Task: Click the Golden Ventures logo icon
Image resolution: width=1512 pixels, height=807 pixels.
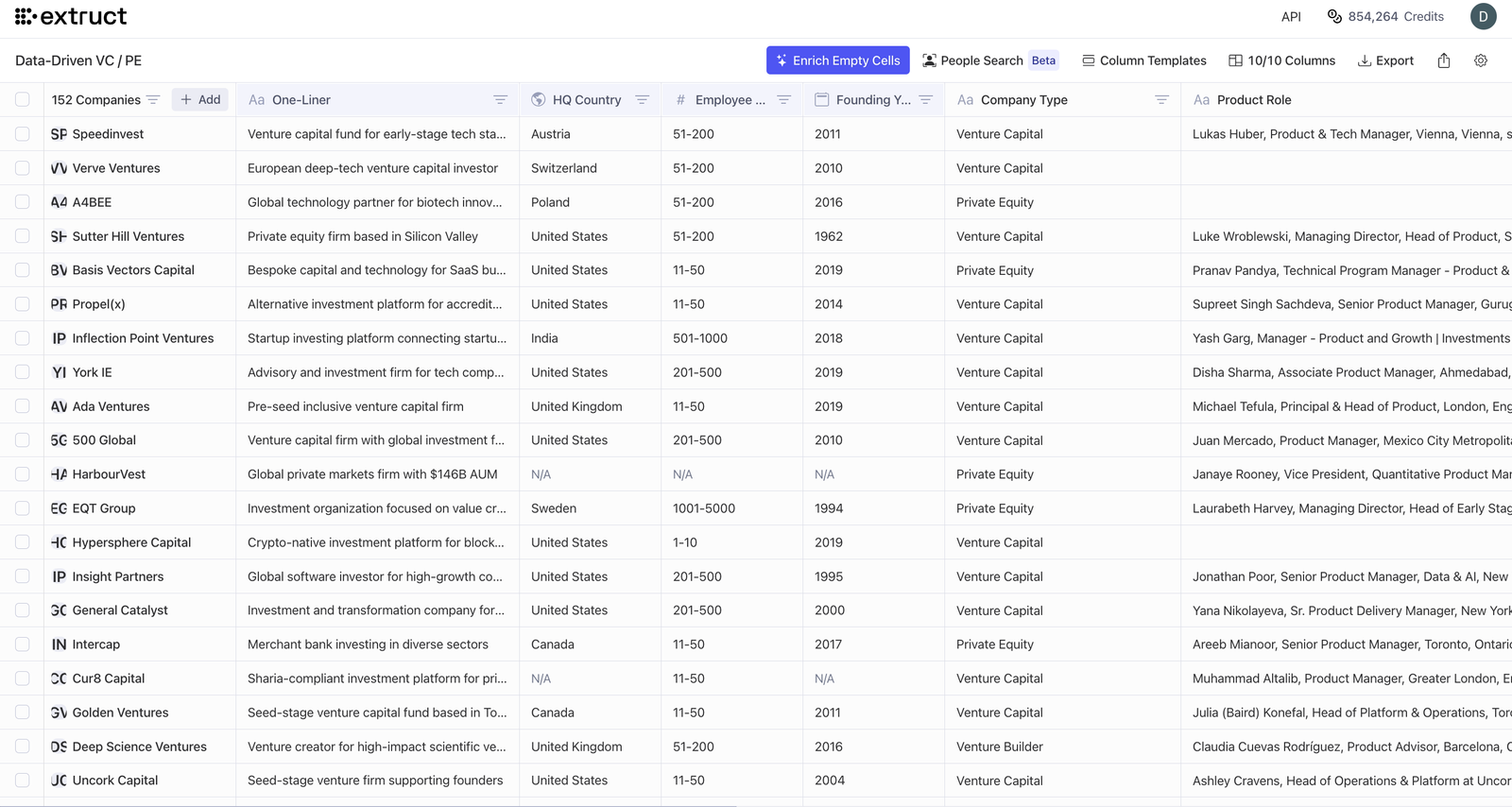Action: 59,713
